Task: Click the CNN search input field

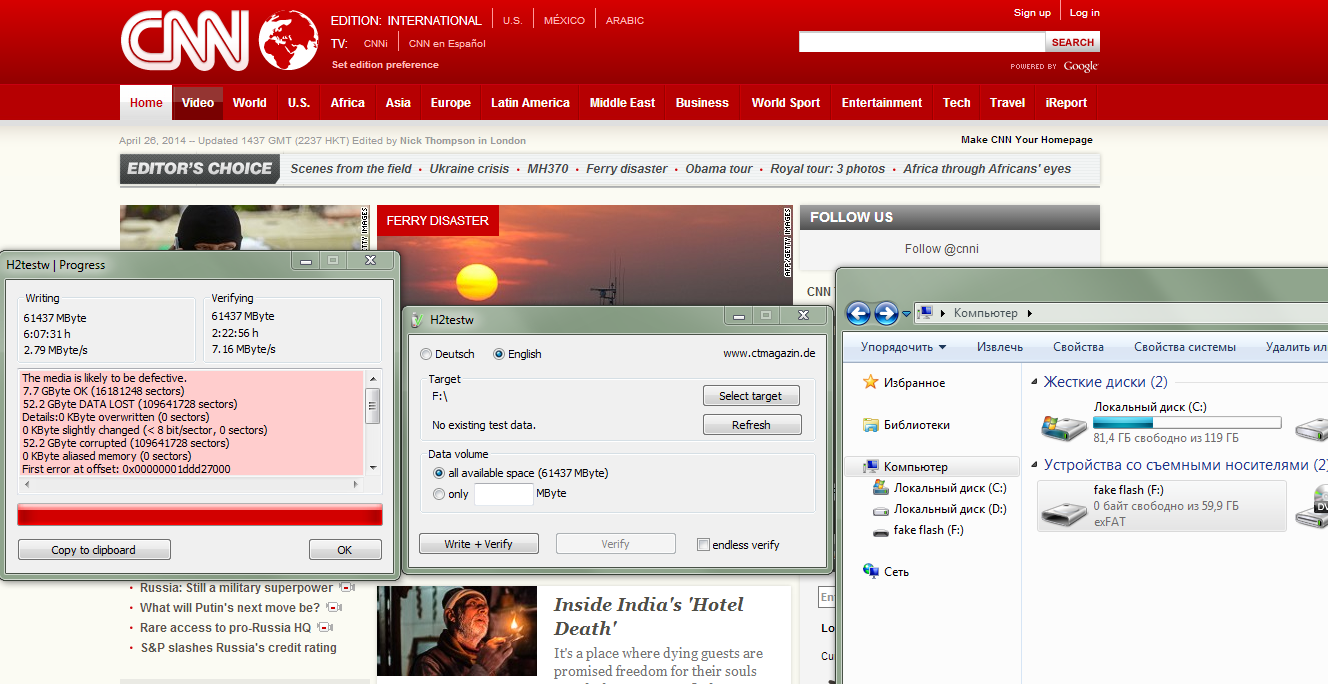Action: pyautogui.click(x=922, y=42)
